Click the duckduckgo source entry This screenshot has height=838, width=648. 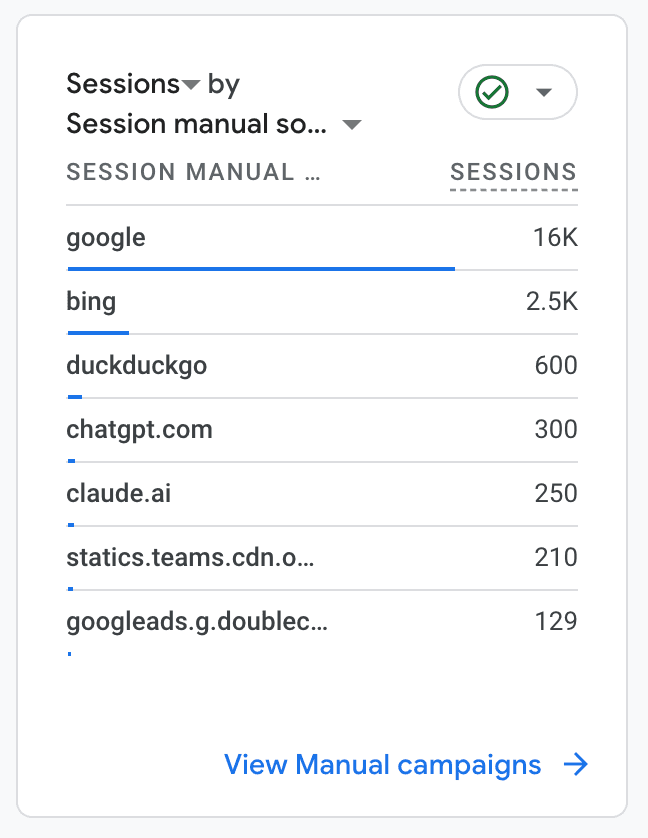click(x=136, y=366)
